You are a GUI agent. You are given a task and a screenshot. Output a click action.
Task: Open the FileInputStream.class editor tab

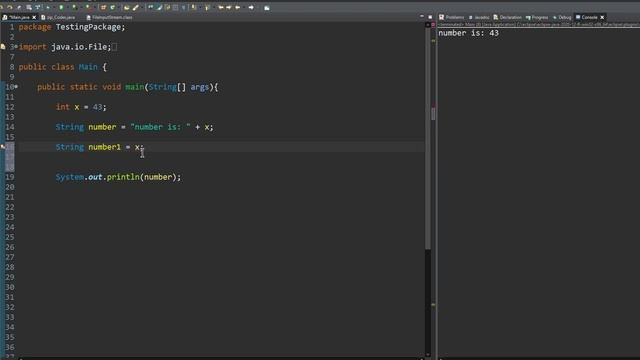pyautogui.click(x=109, y=17)
